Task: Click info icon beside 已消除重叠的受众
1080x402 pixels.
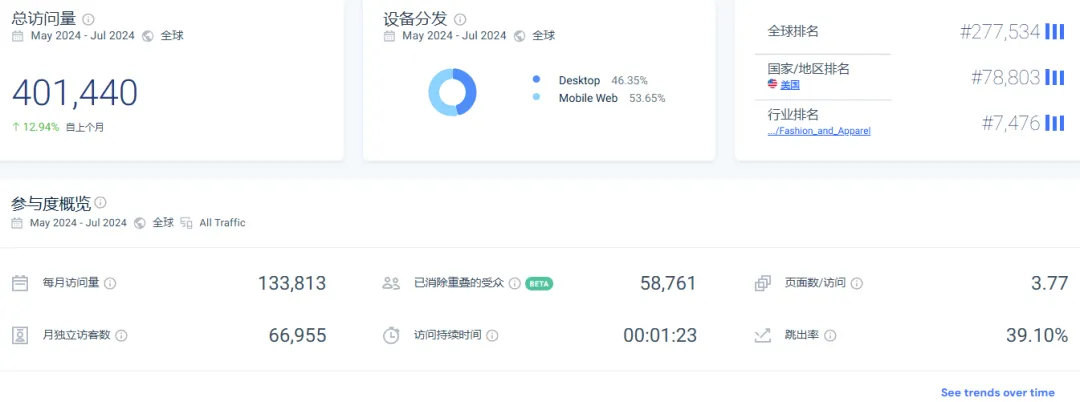Action: coord(514,284)
